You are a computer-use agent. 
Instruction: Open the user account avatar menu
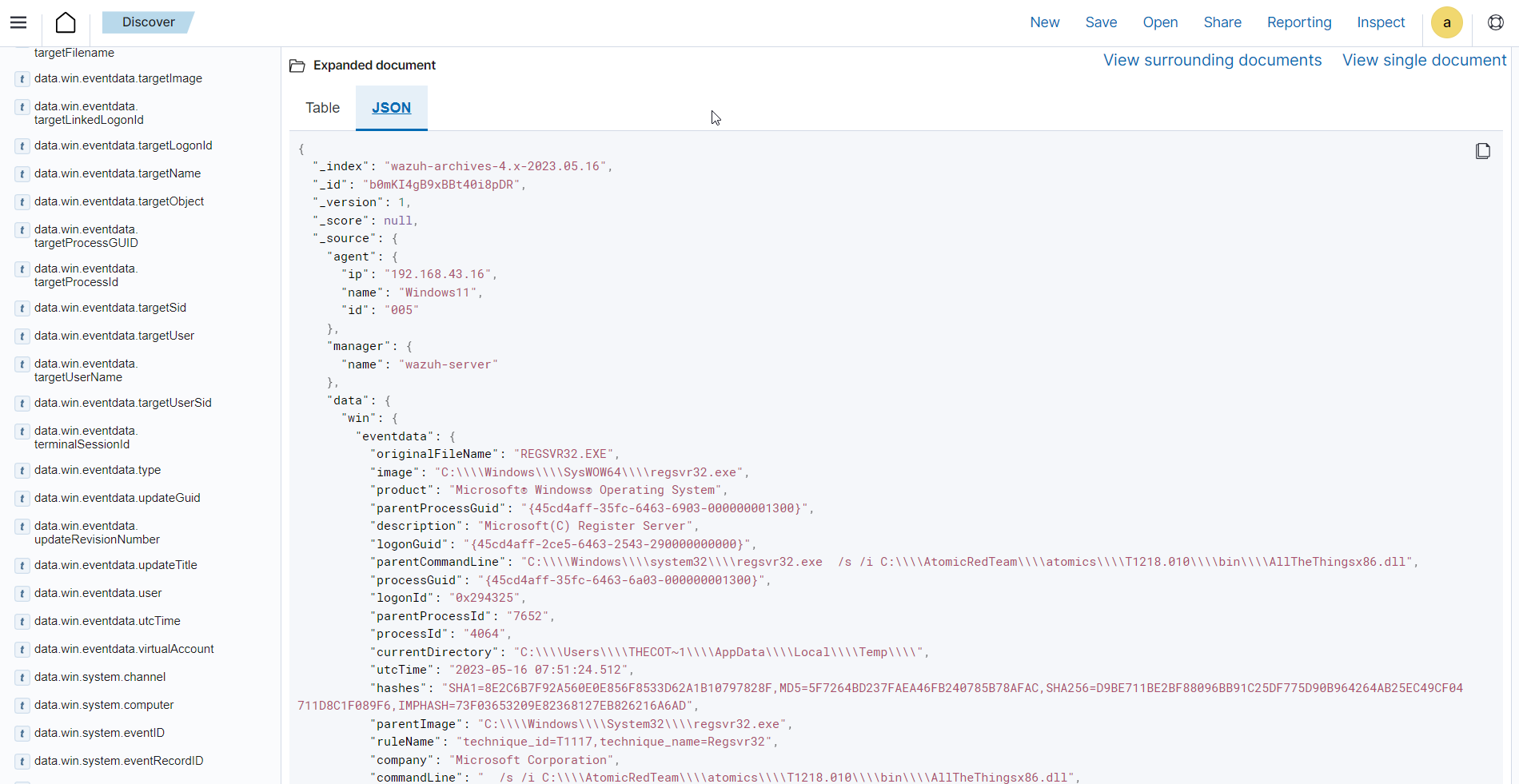(1446, 22)
